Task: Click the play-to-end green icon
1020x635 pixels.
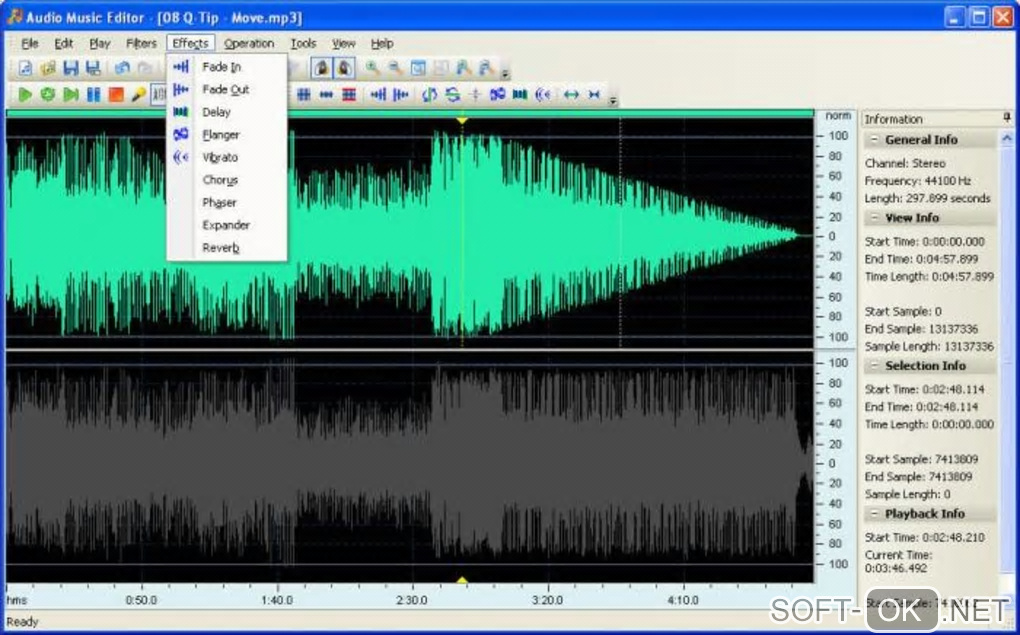Action: 70,95
